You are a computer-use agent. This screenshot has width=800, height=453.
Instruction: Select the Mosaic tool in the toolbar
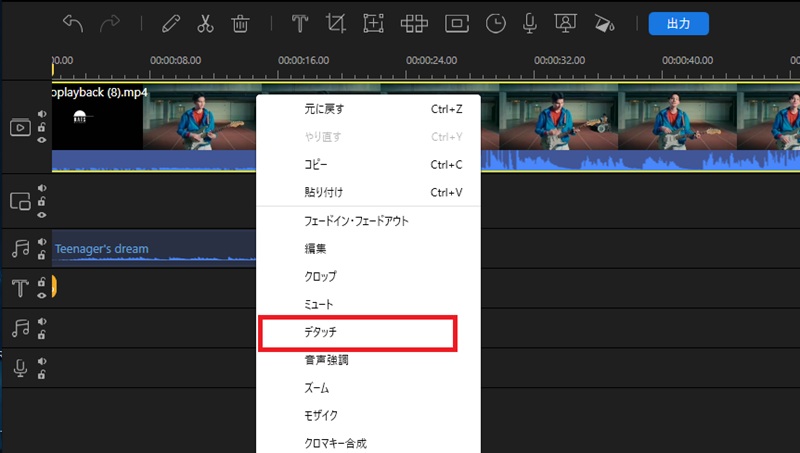(x=414, y=23)
